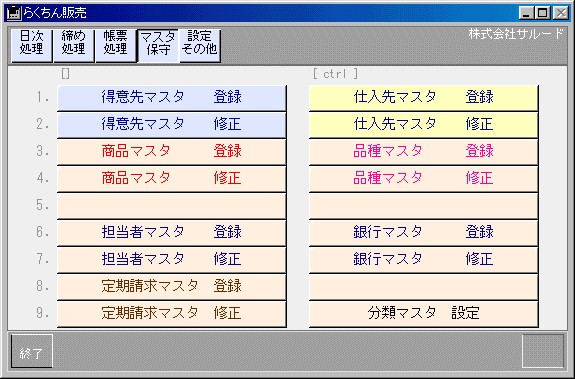
Task: Switch to the 締め処理 tab
Action: [x=74, y=46]
